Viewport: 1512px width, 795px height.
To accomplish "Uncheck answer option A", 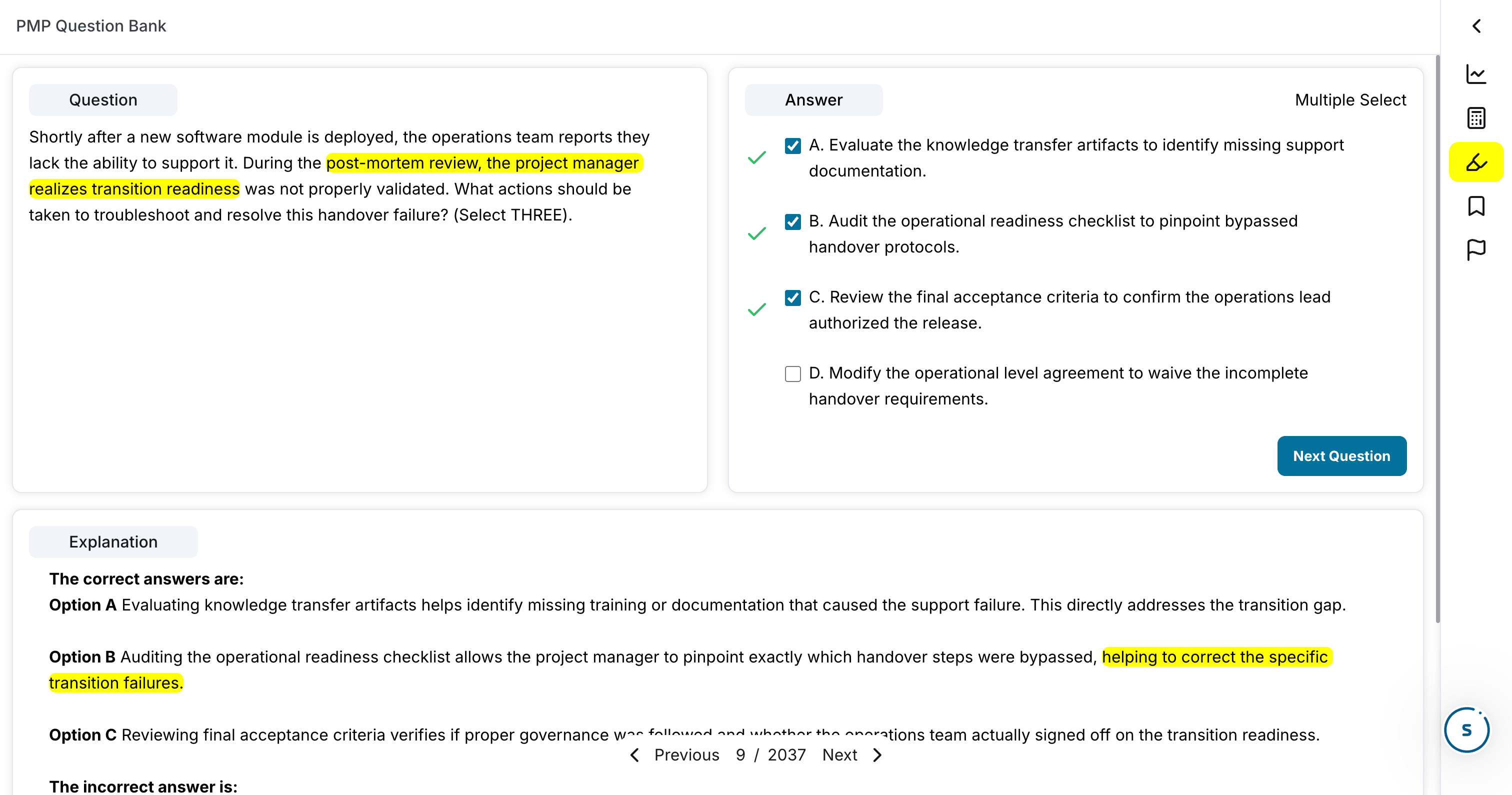I will 792,145.
